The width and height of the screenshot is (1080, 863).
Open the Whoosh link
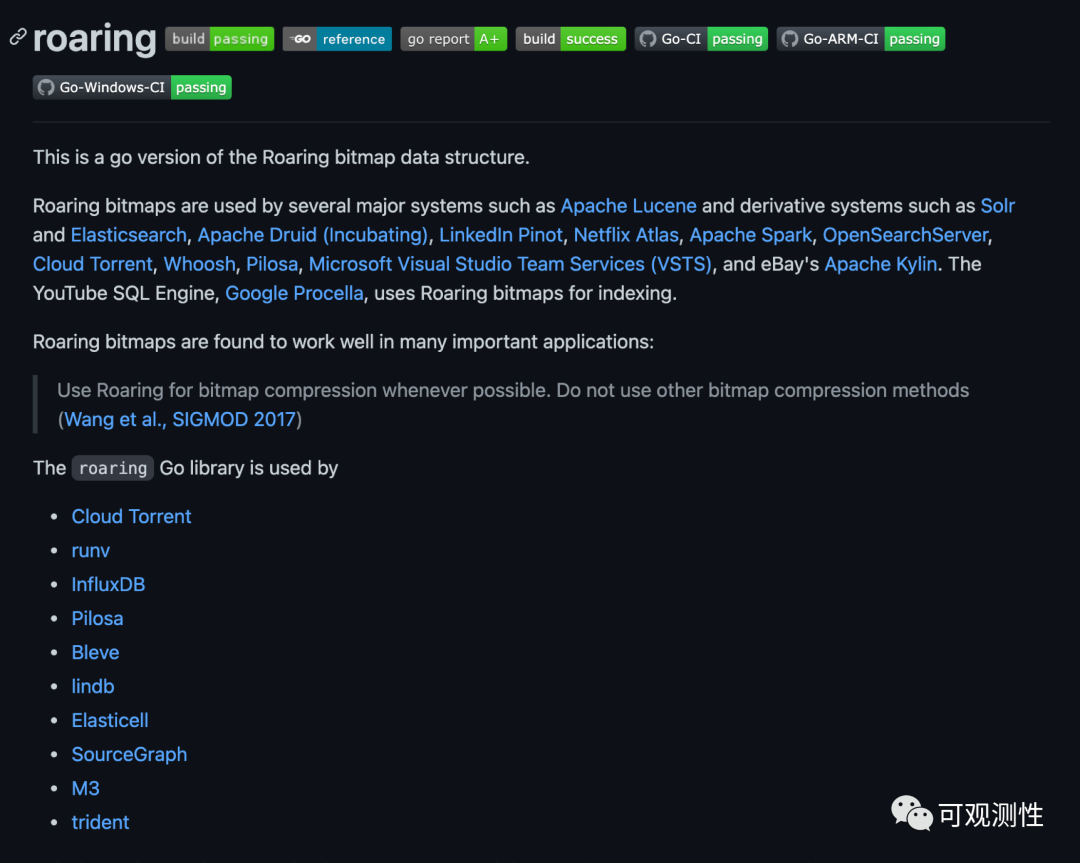tap(200, 264)
